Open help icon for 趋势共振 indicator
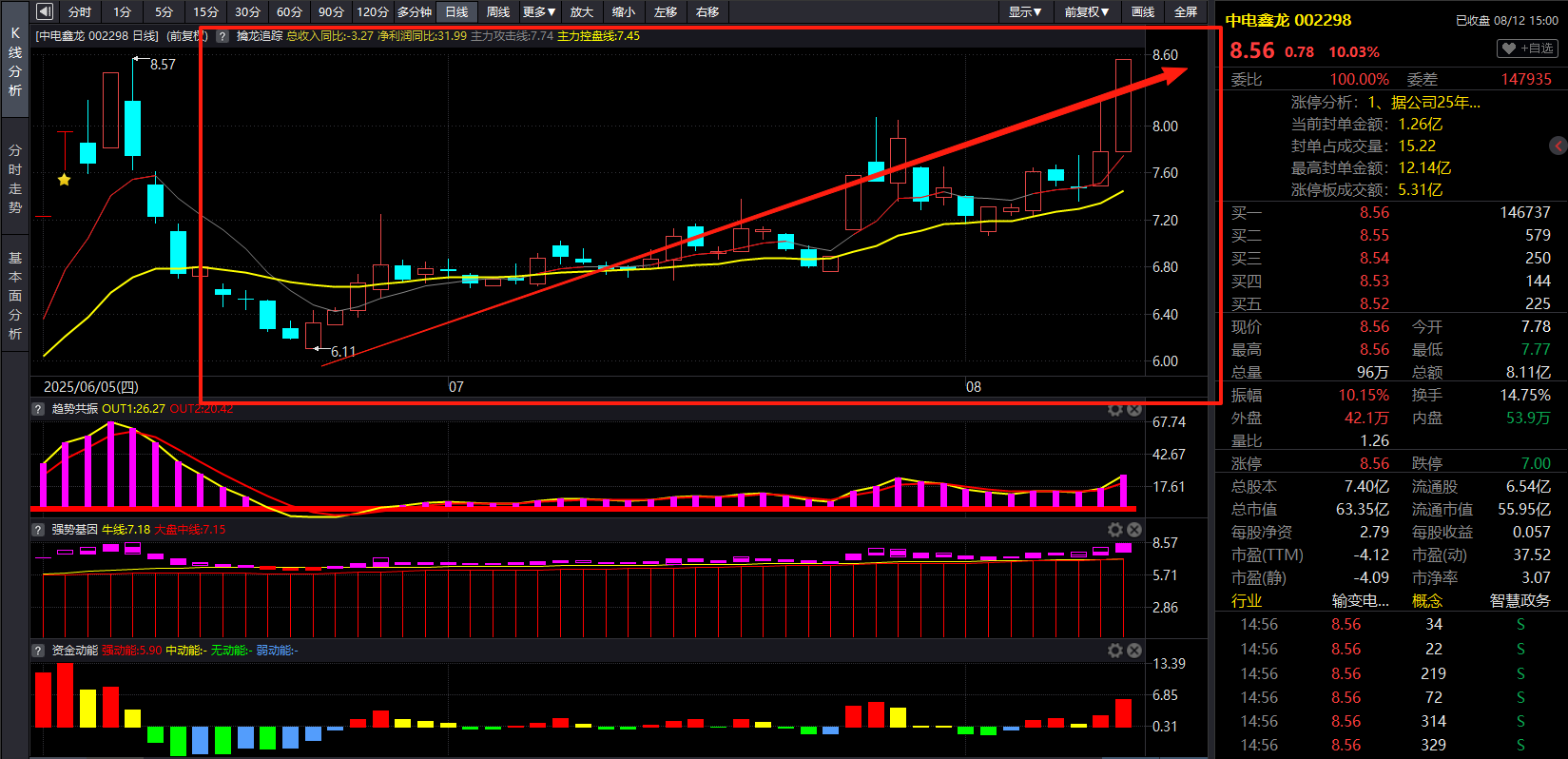This screenshot has height=759, width=1568. click(38, 409)
